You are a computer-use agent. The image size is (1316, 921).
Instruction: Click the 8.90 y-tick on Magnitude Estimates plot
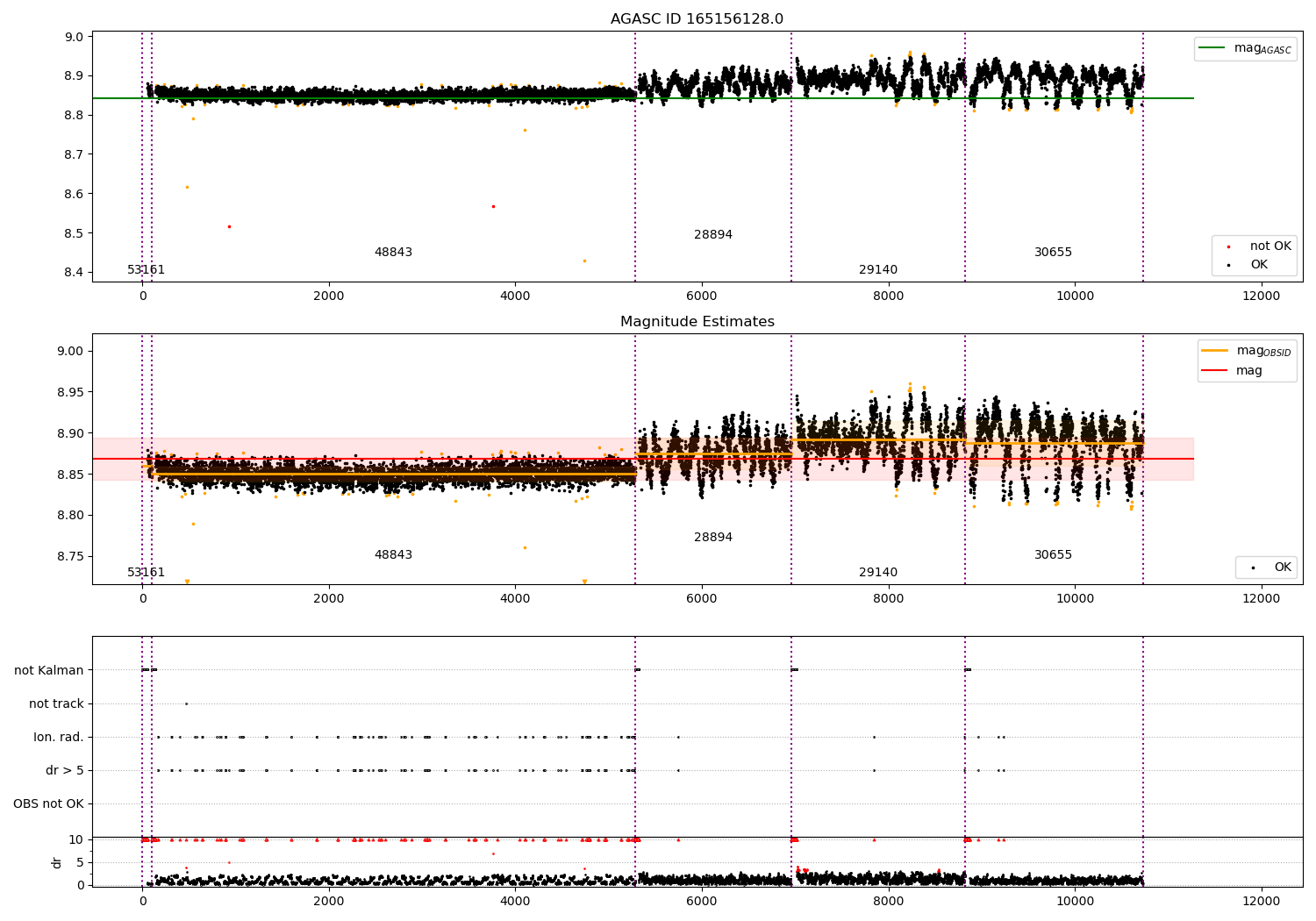[71, 433]
